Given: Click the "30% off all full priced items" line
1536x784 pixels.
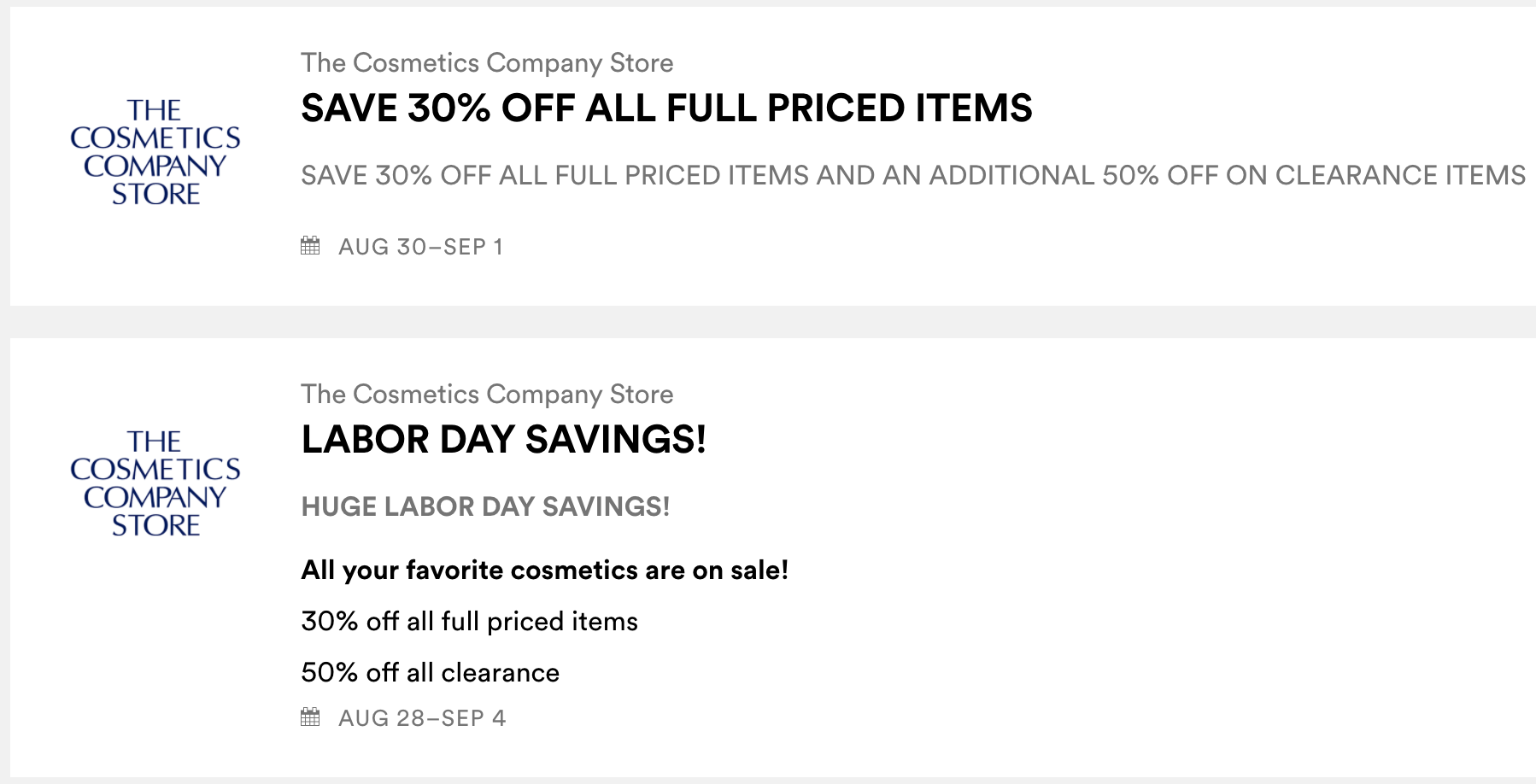Looking at the screenshot, I should [x=469, y=621].
